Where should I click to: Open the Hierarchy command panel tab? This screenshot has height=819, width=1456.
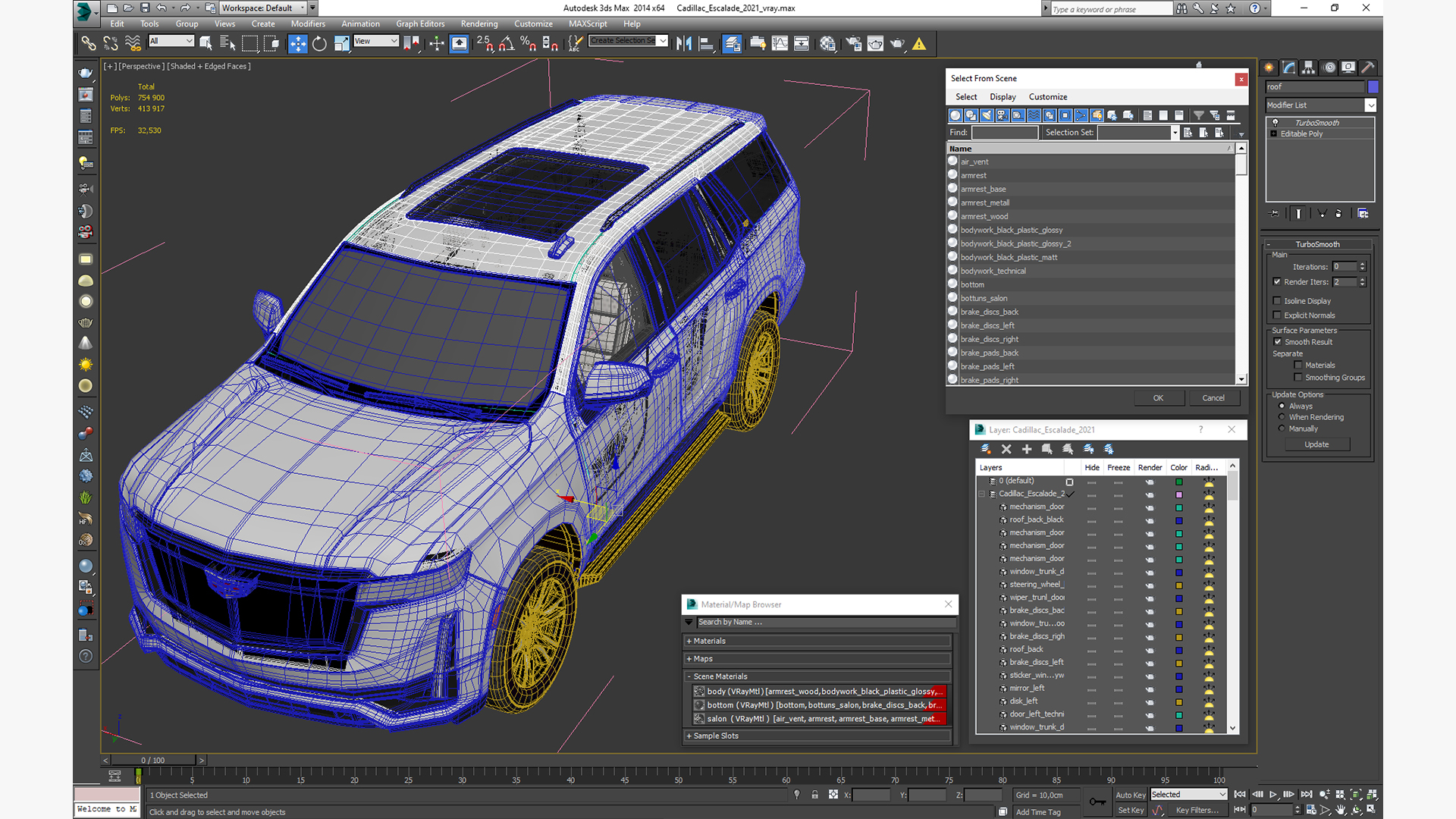click(x=1309, y=67)
